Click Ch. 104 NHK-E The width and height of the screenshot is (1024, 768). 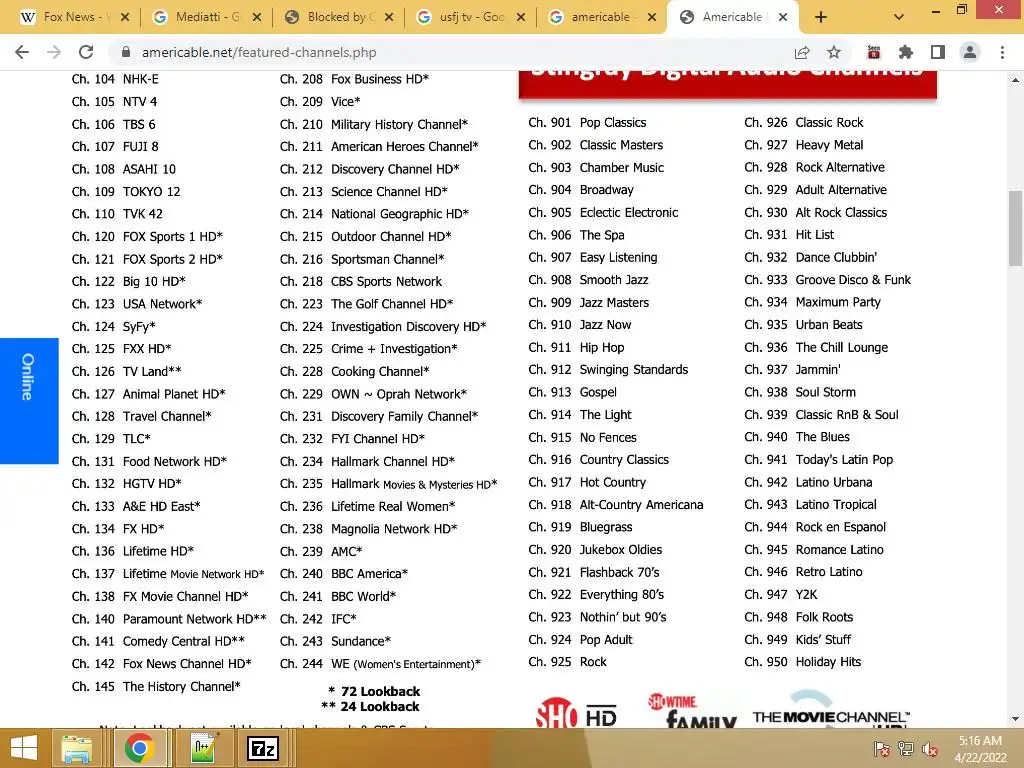click(115, 79)
